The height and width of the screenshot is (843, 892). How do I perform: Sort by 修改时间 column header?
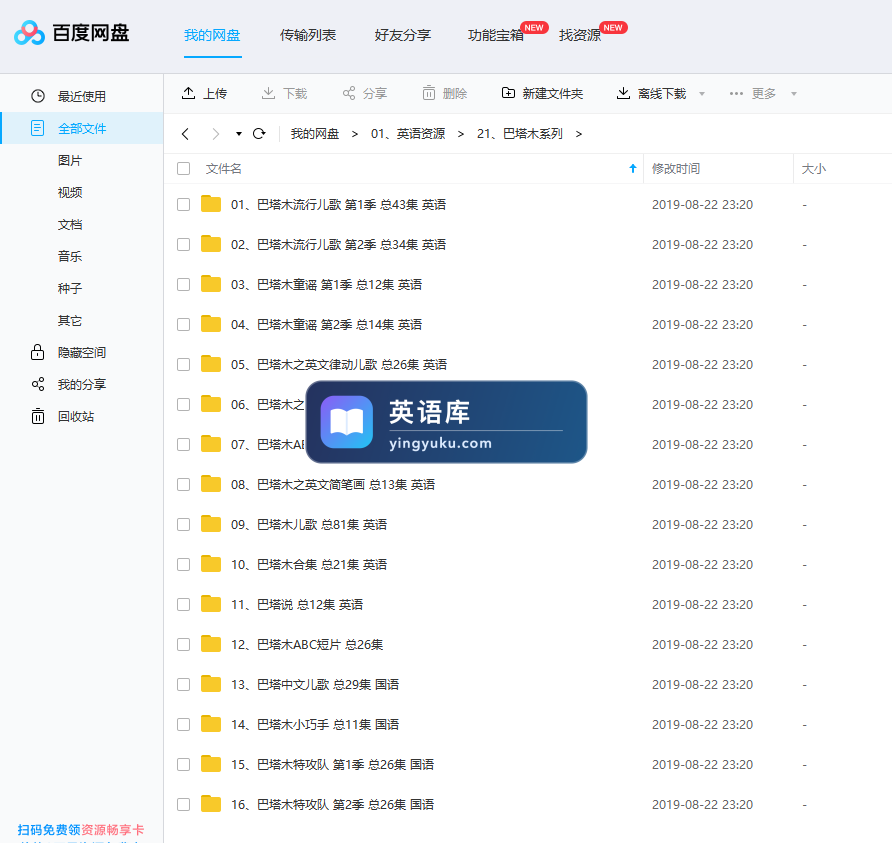pos(676,168)
